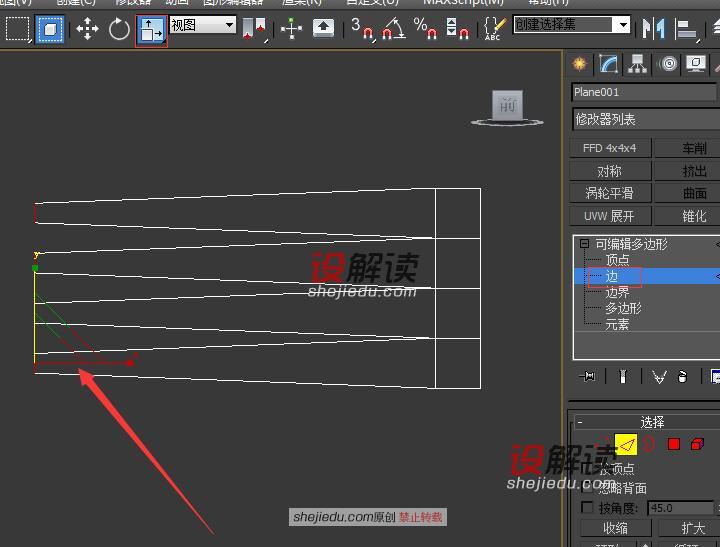Click the 挤出 modifier button
This screenshot has width=720, height=547.
688,171
